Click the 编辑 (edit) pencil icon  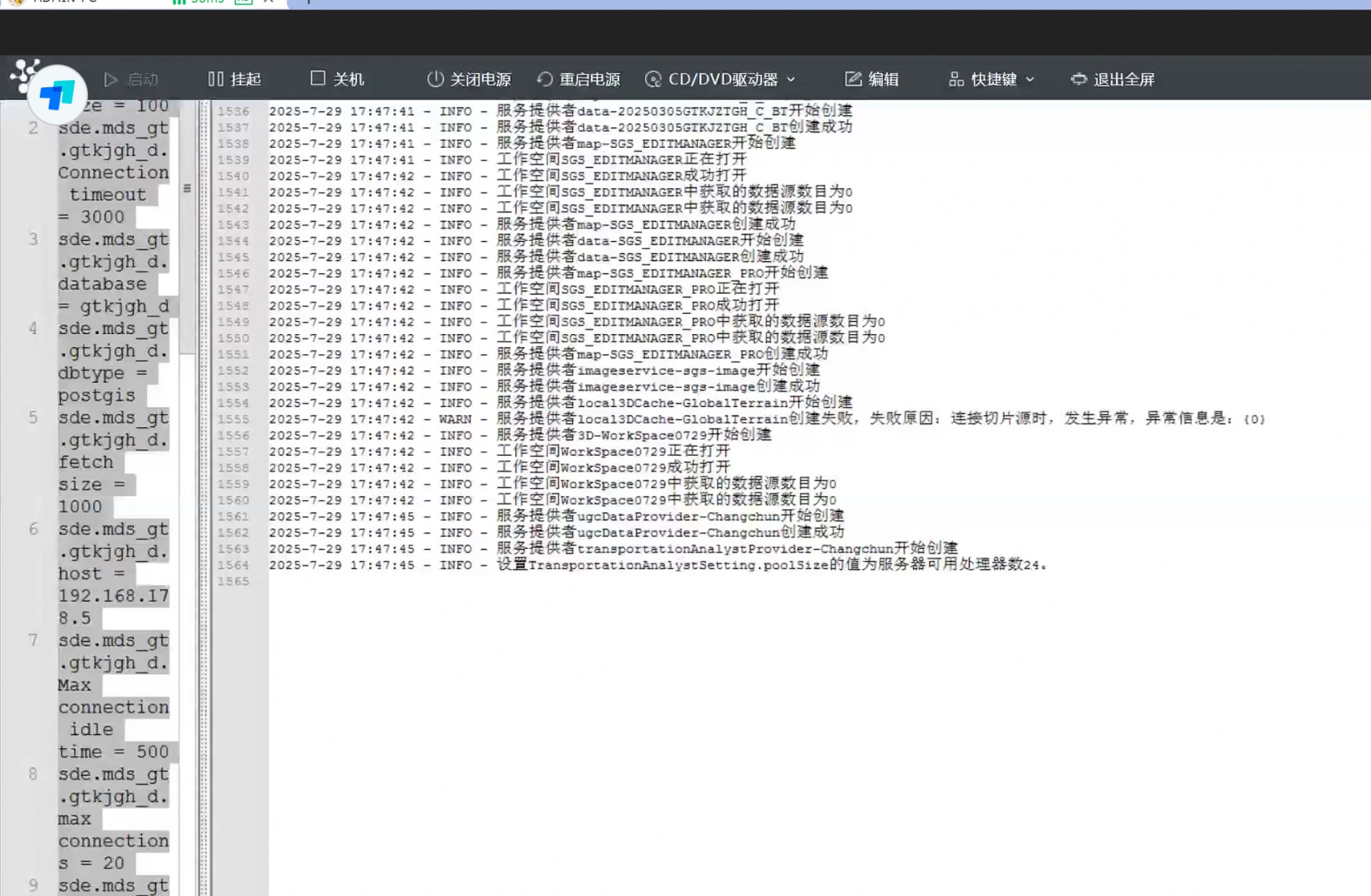(853, 79)
